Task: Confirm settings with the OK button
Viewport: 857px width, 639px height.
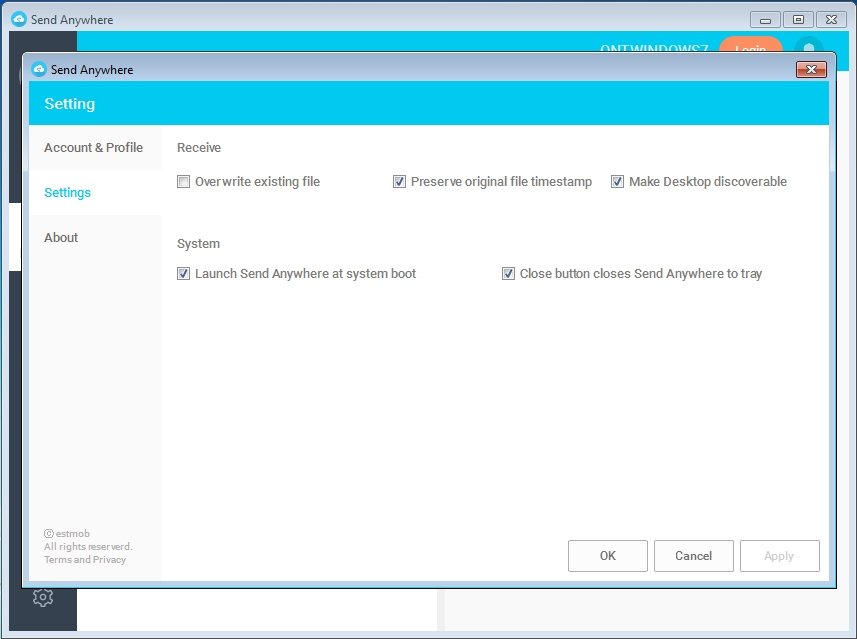Action: 608,556
